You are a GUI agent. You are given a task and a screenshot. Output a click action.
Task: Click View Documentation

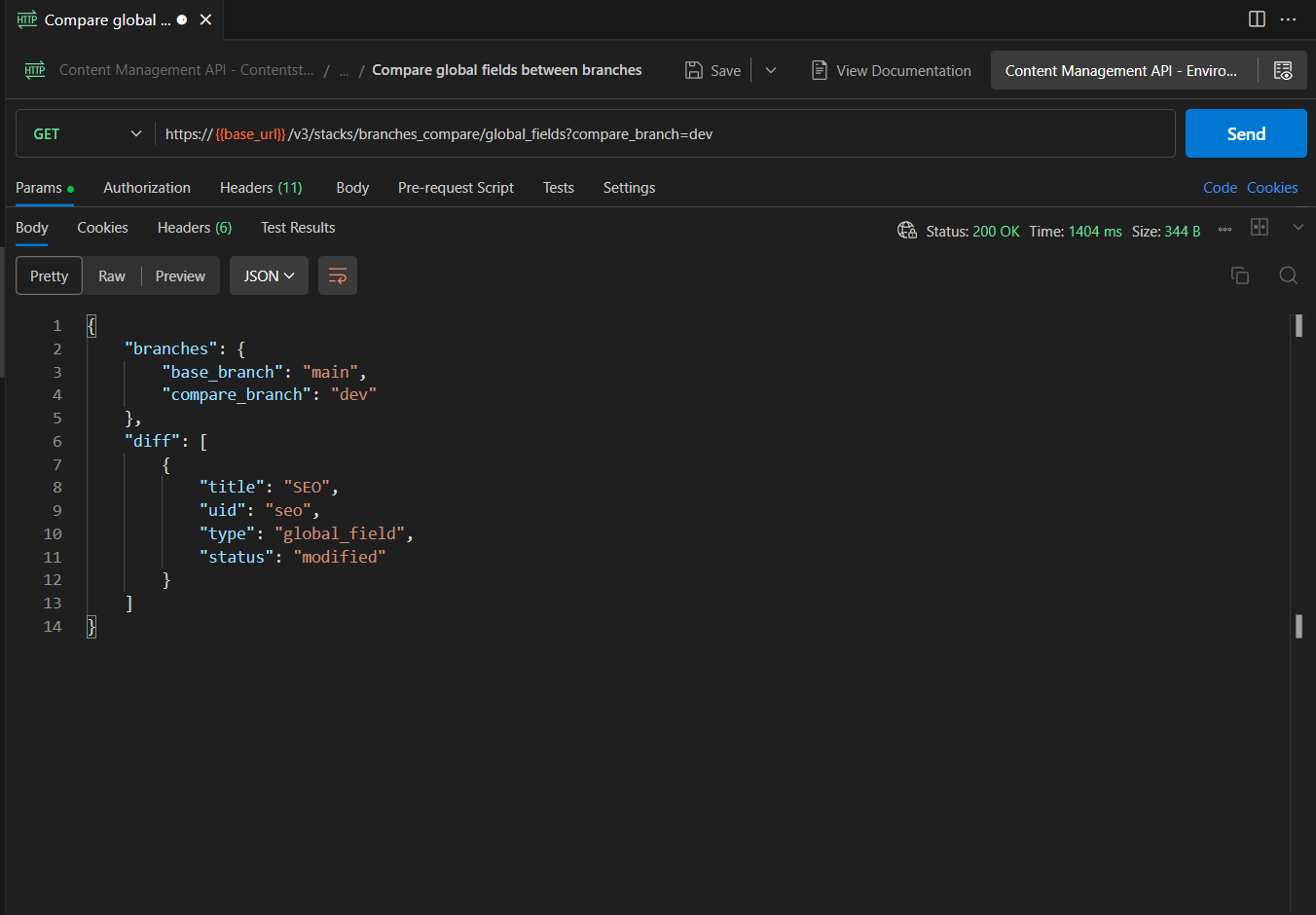[903, 70]
